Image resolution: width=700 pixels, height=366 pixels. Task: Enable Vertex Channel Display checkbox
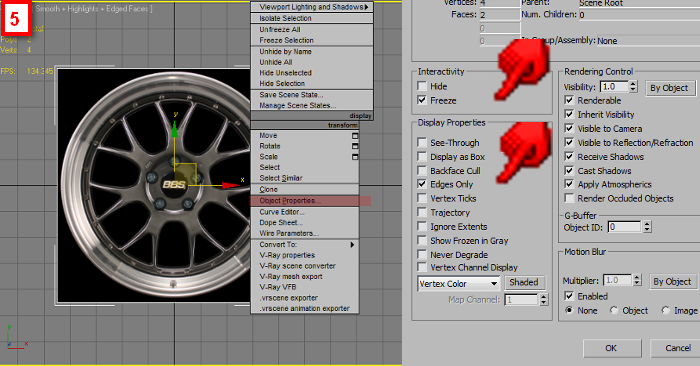coord(422,267)
